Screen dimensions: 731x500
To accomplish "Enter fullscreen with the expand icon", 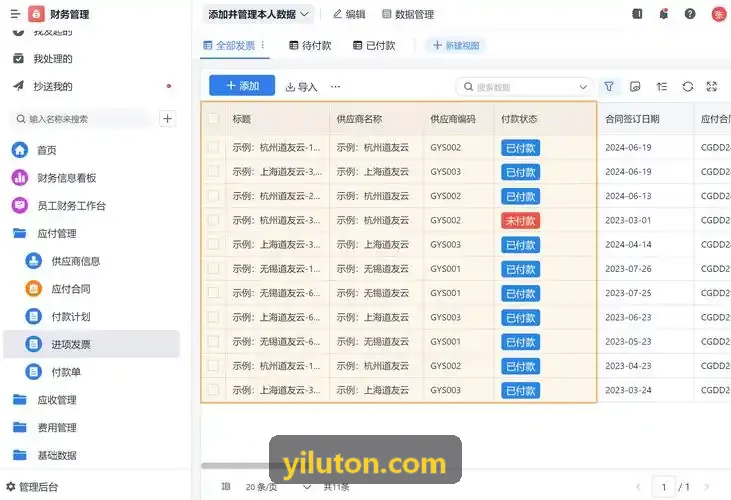I will (x=712, y=86).
